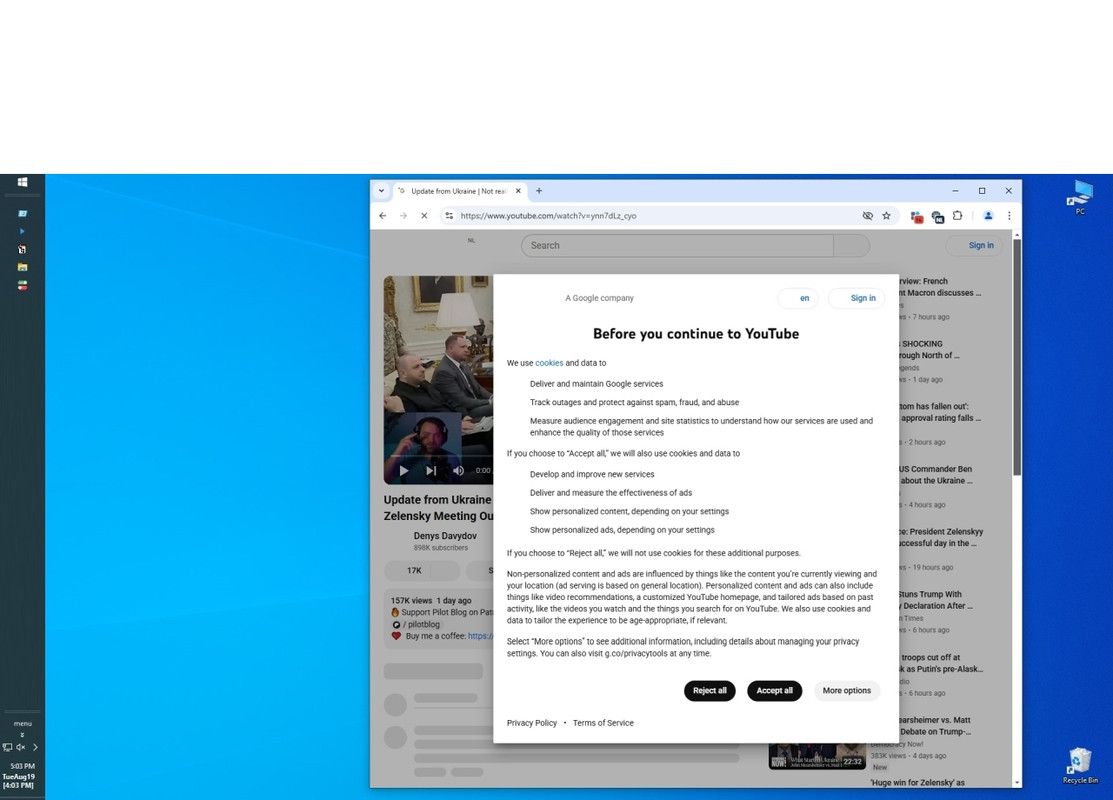Click the green and red toggle icon in the sidebar

click(x=22, y=285)
